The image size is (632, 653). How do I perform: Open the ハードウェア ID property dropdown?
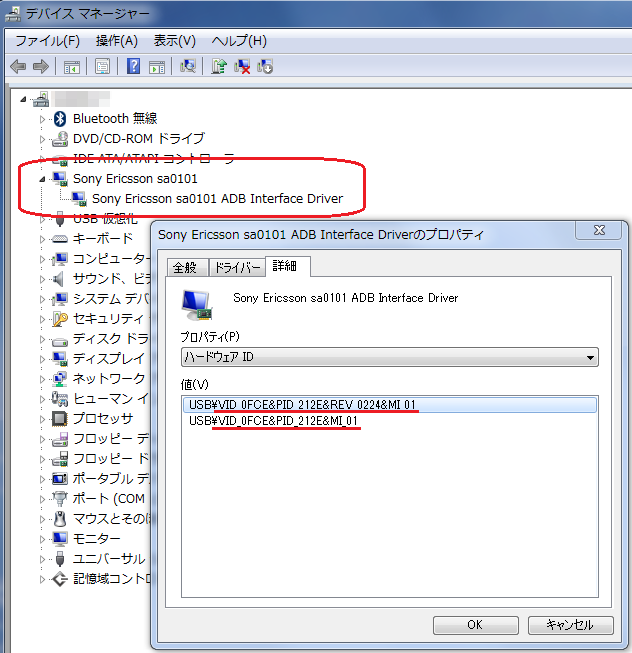coord(390,357)
